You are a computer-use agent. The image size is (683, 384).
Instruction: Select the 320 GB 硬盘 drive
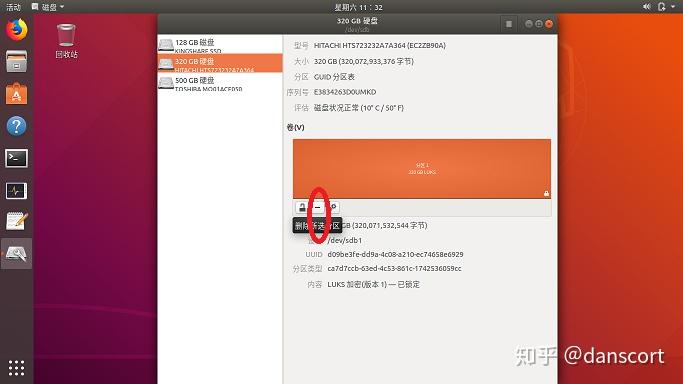tap(220, 63)
